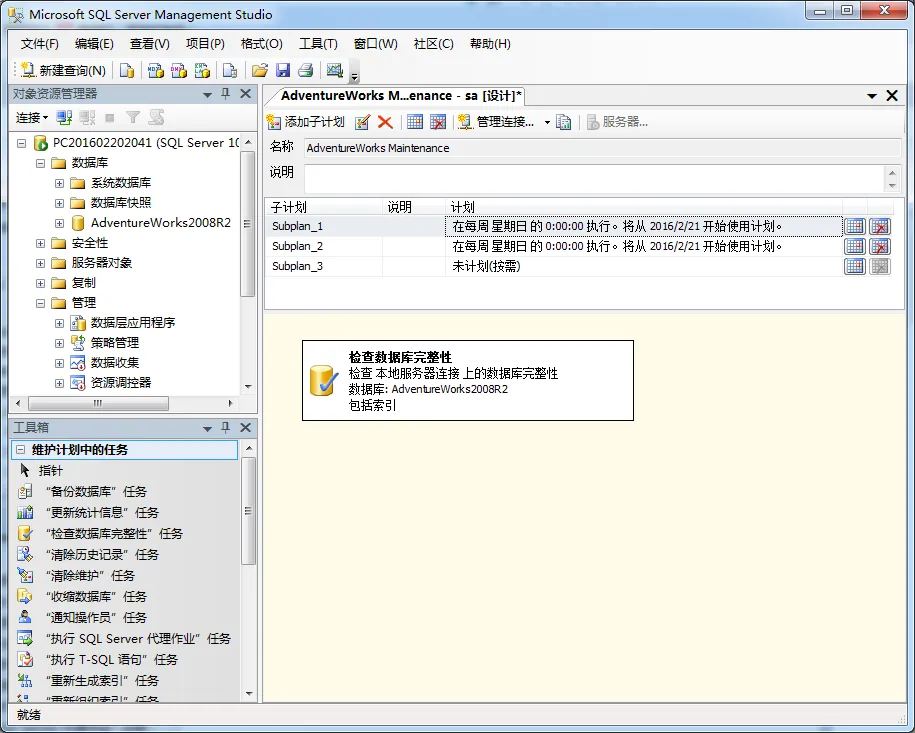Expand the 安全性 folder

pos(40,243)
